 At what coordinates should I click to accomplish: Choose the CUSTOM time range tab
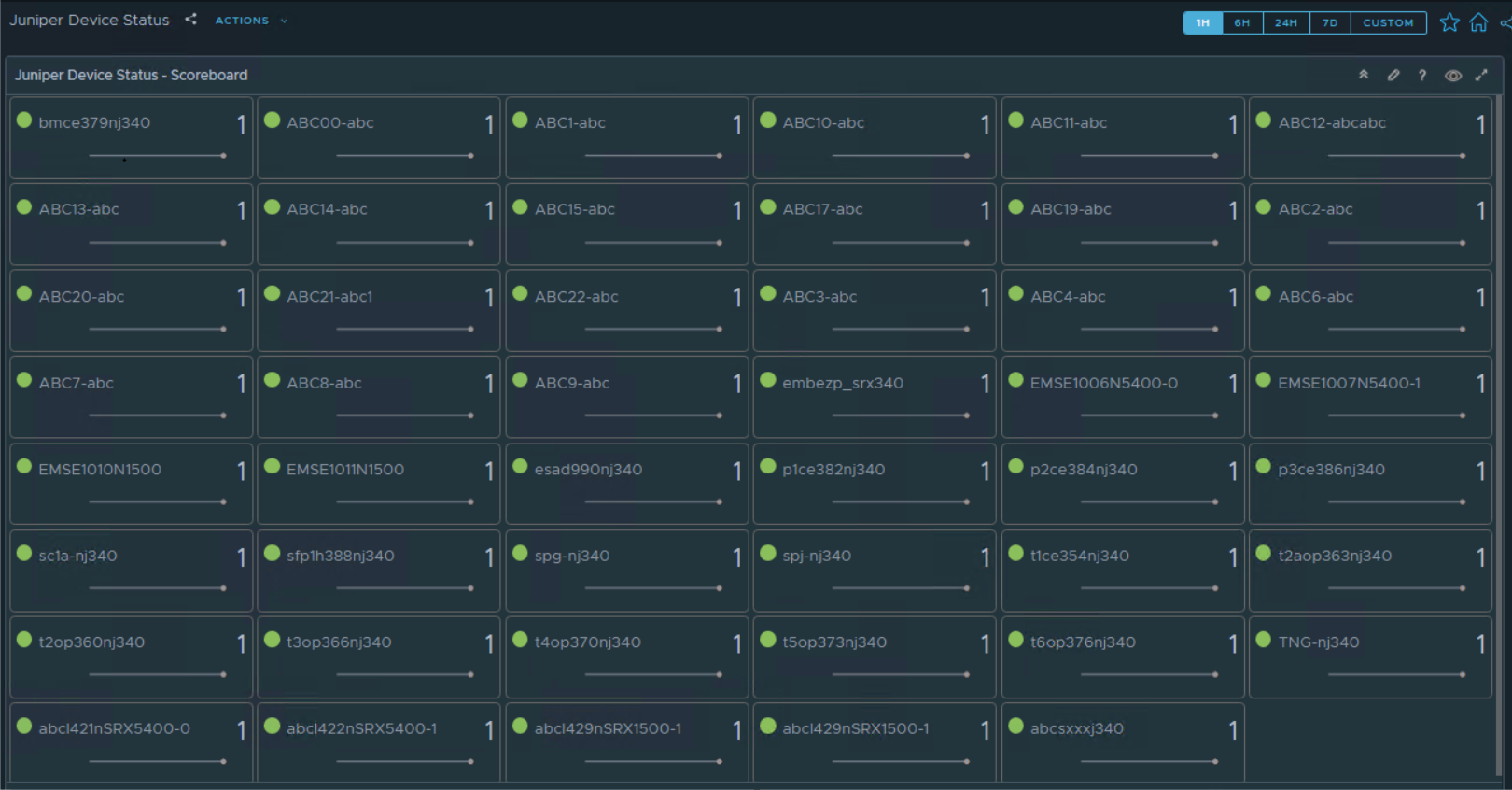coord(1388,22)
